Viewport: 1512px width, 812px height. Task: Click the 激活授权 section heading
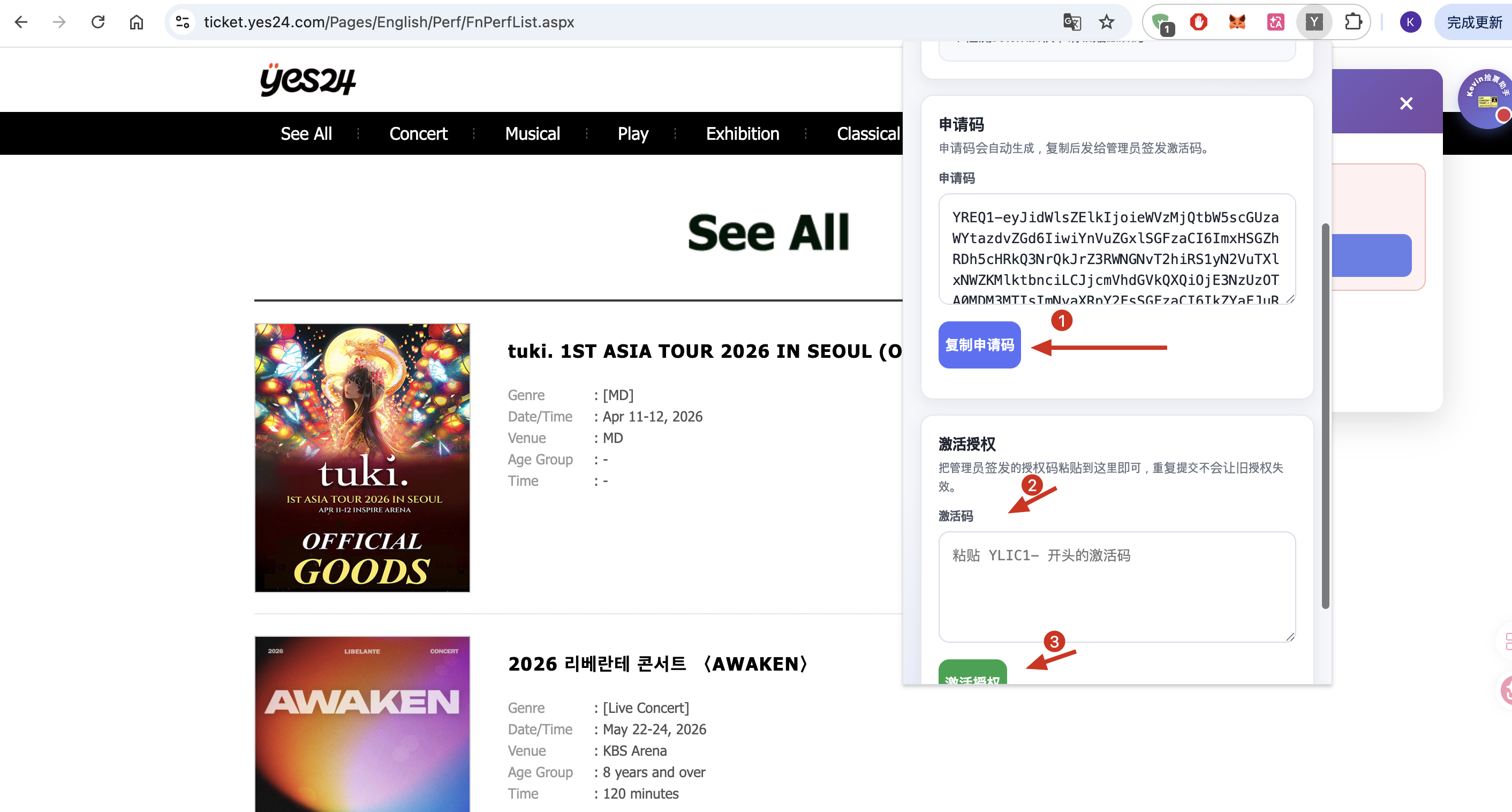[967, 444]
